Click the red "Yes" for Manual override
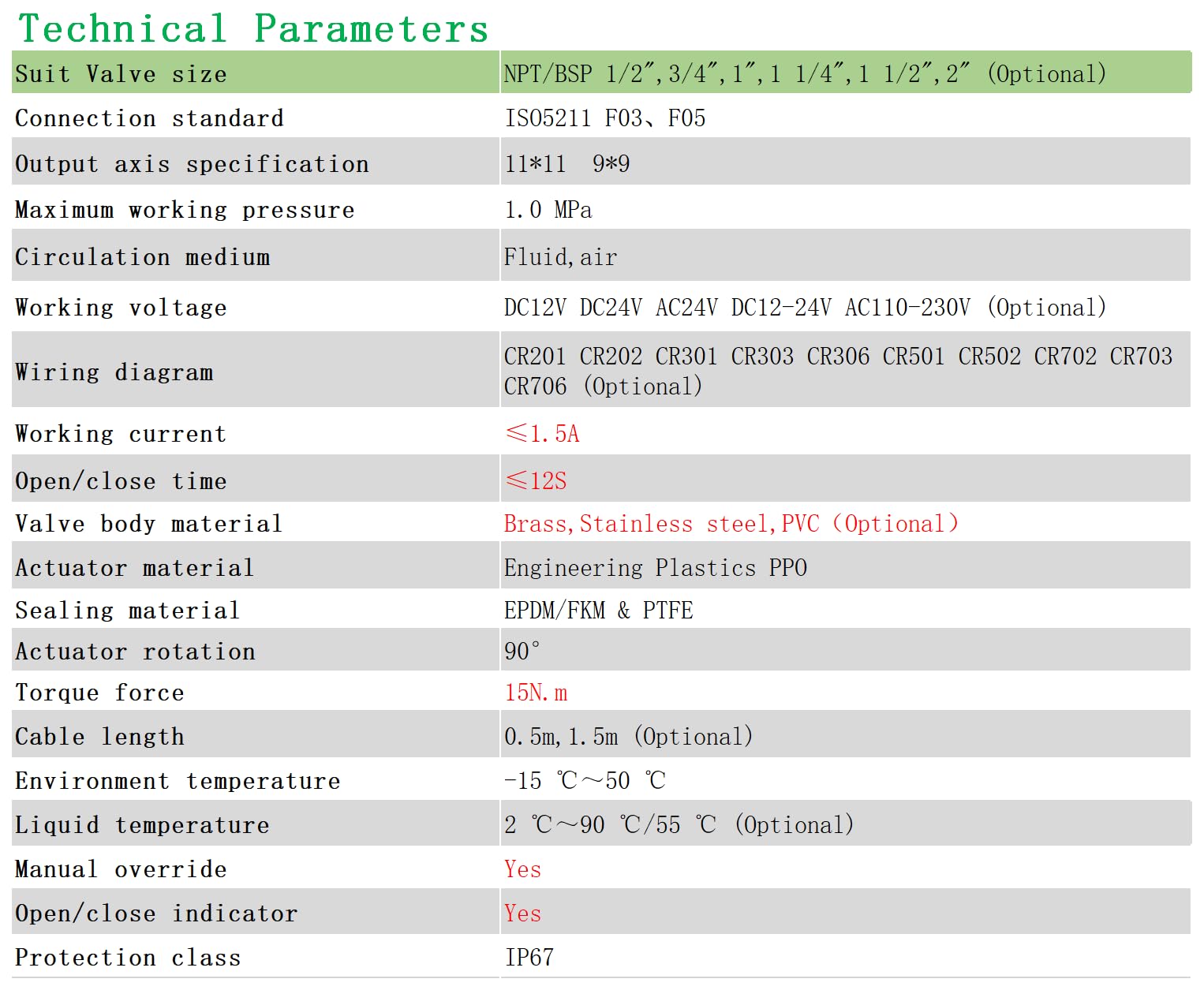 tap(522, 869)
